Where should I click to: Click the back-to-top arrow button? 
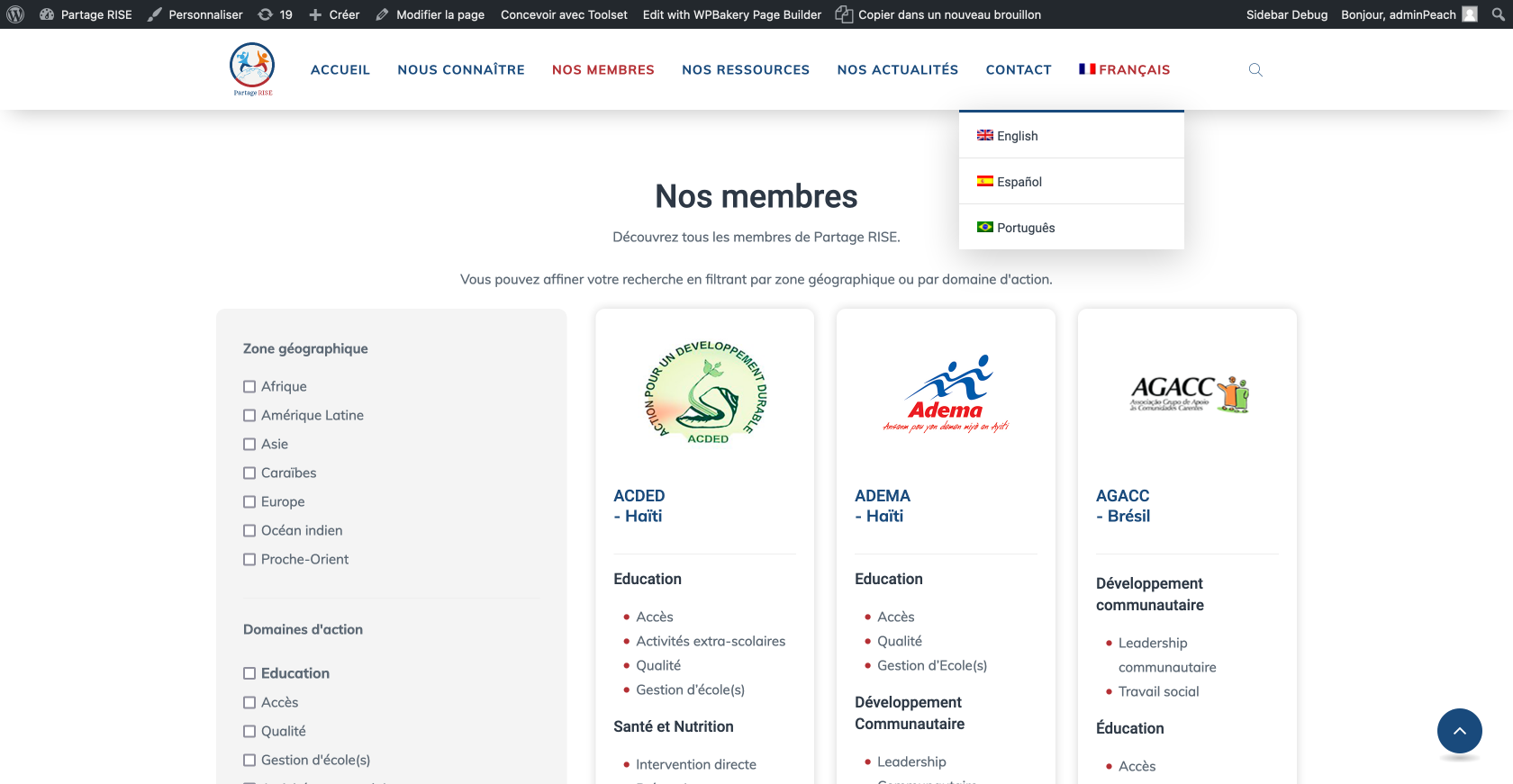(1460, 731)
